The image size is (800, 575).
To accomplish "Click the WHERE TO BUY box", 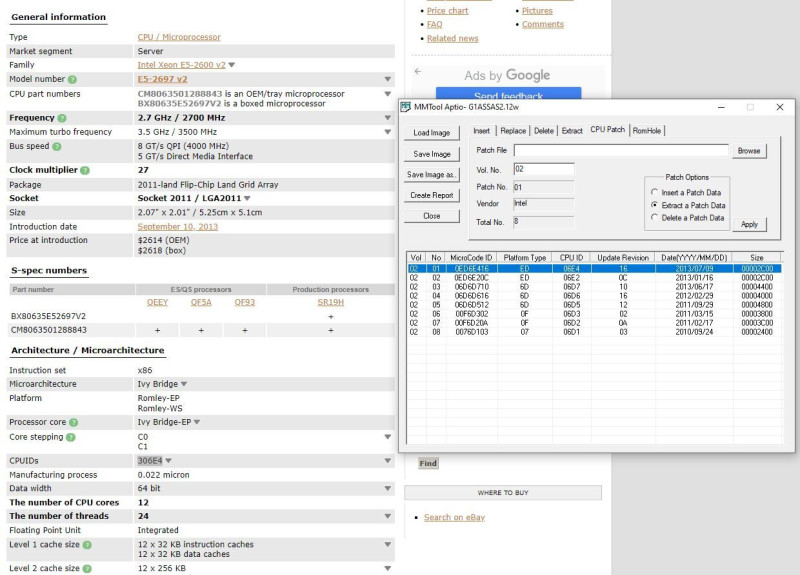I will click(x=503, y=493).
